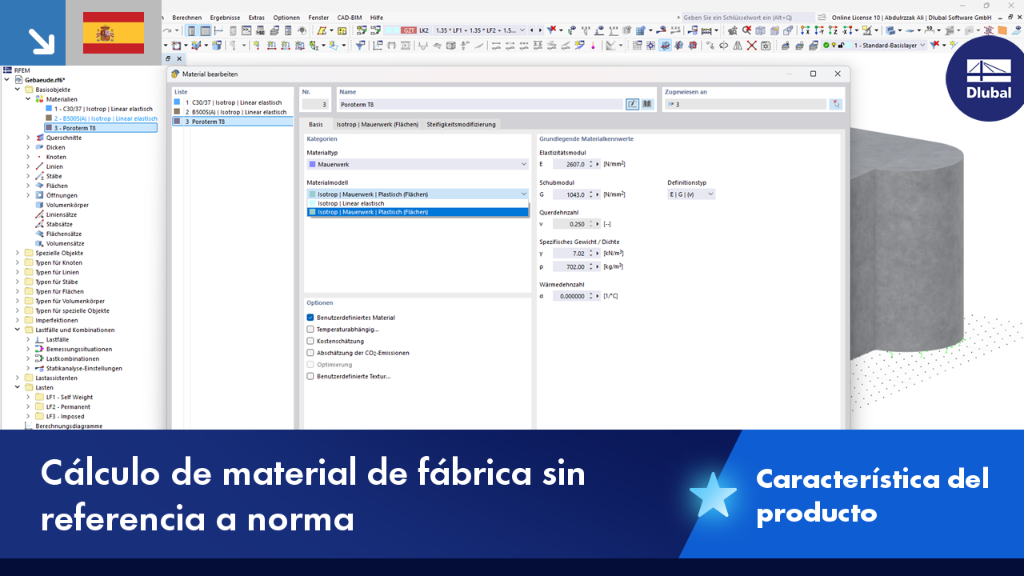Select LF3 - Imposed in the tree
This screenshot has height=576, width=1024.
65,416
